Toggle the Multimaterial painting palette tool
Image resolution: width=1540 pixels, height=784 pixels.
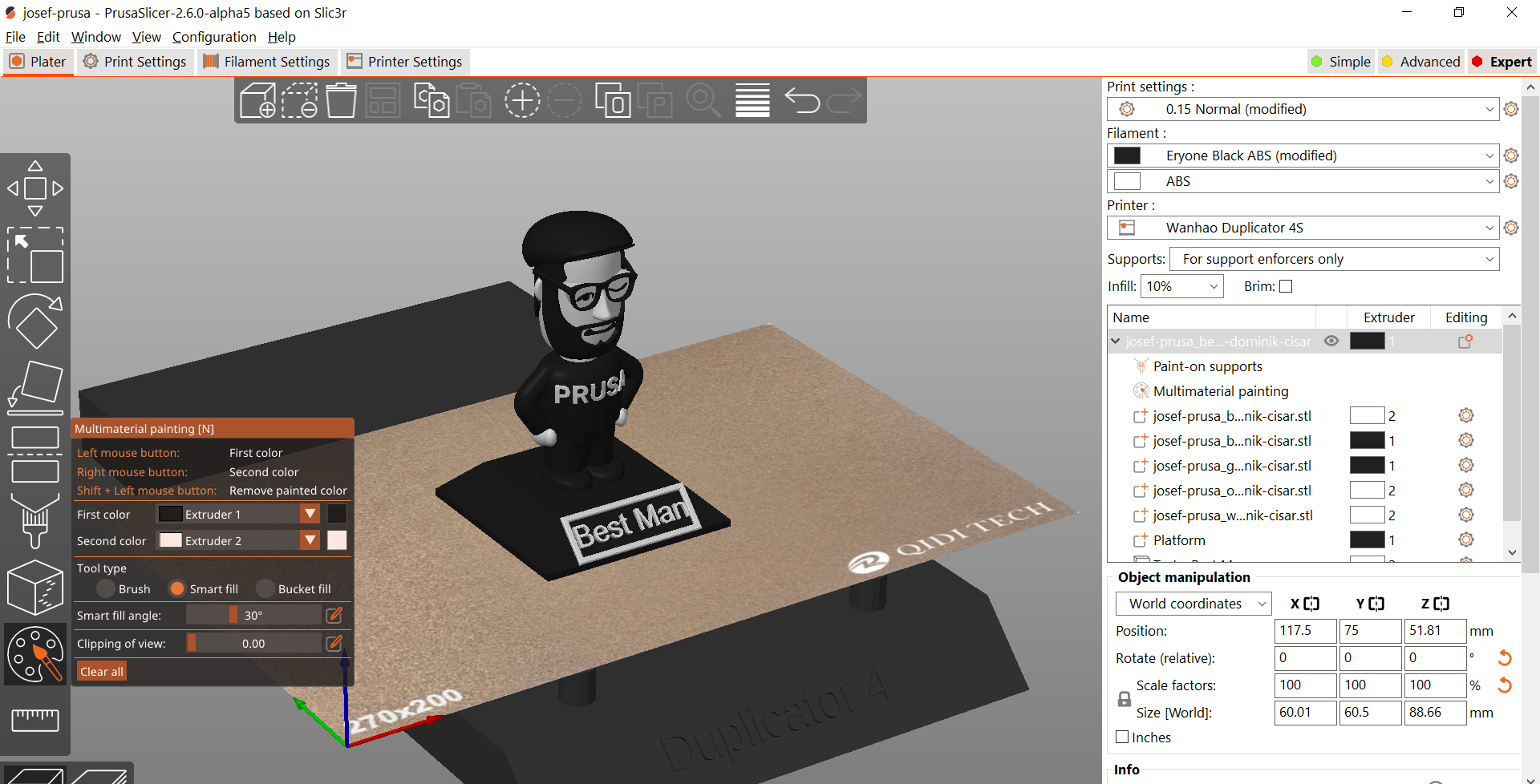(35, 654)
